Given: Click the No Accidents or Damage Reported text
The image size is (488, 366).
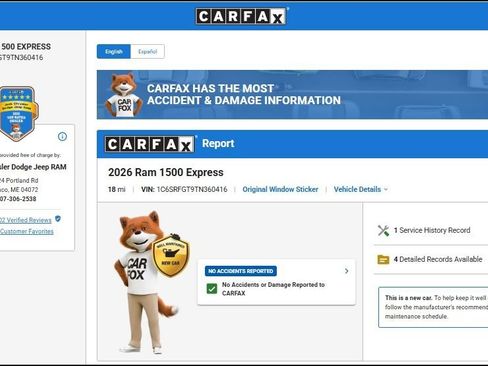Looking at the screenshot, I should 273,289.
